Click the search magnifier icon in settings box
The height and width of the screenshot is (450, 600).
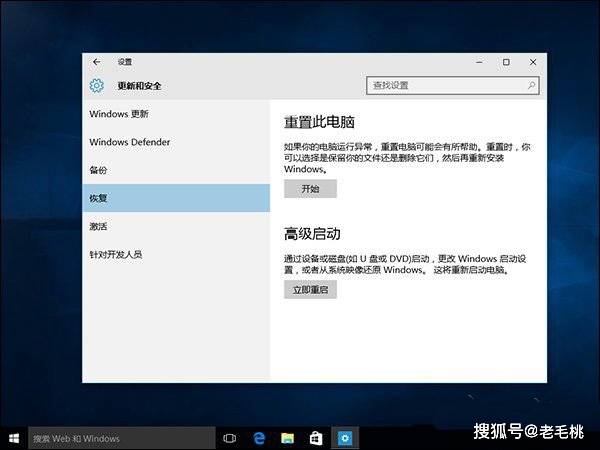(x=532, y=86)
